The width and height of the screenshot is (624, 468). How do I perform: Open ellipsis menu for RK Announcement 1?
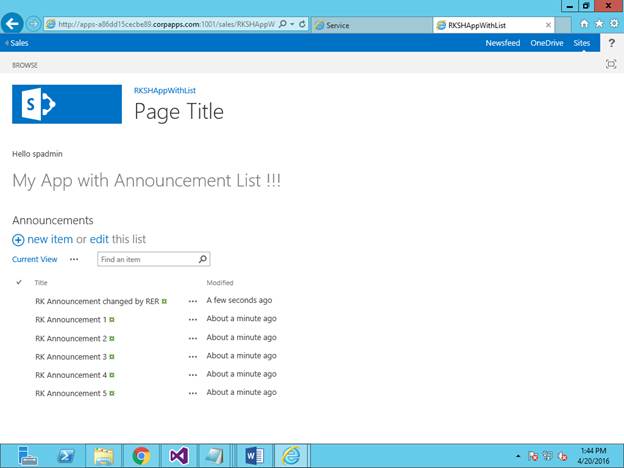click(193, 320)
